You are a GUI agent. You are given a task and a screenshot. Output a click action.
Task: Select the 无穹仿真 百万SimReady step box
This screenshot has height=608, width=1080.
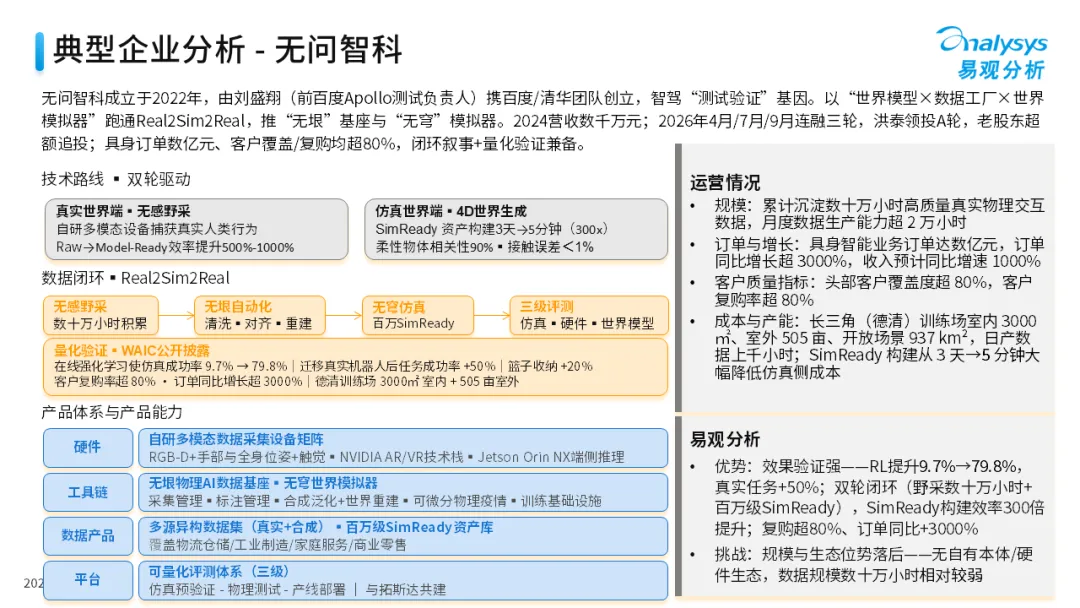tap(418, 315)
